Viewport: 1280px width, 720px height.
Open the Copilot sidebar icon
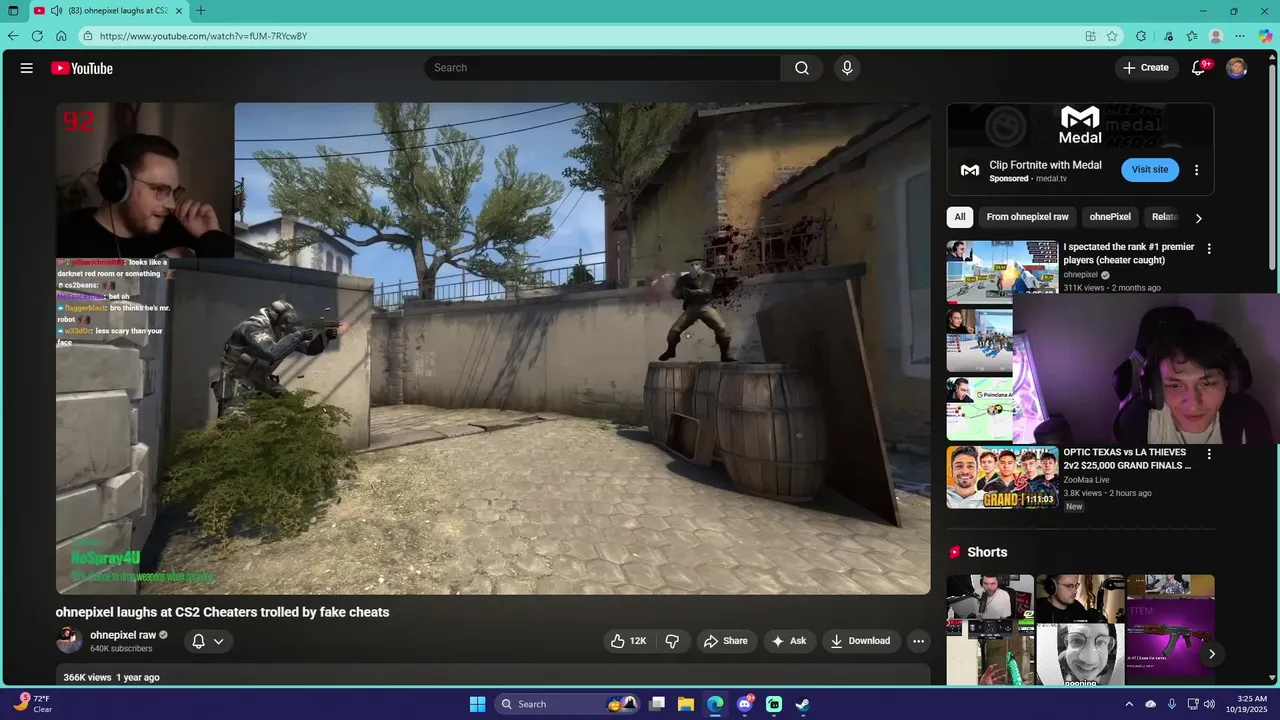click(x=1265, y=36)
